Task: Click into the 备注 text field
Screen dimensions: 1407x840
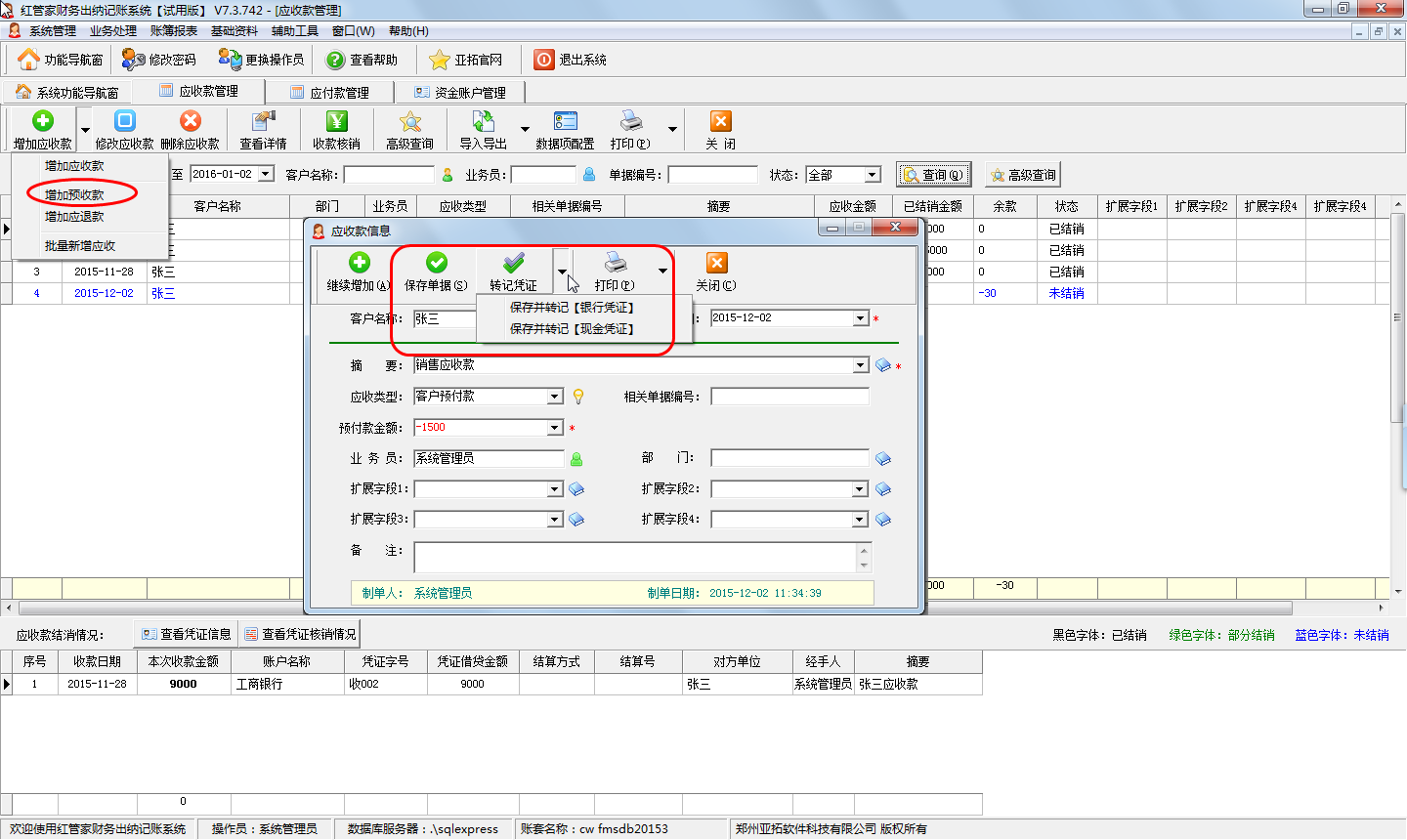Action: 635,557
